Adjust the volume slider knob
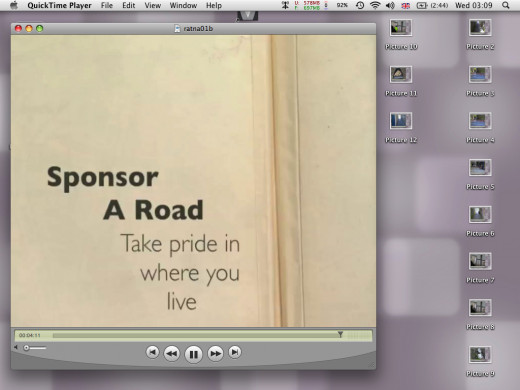The width and height of the screenshot is (520, 390). [x=26, y=348]
